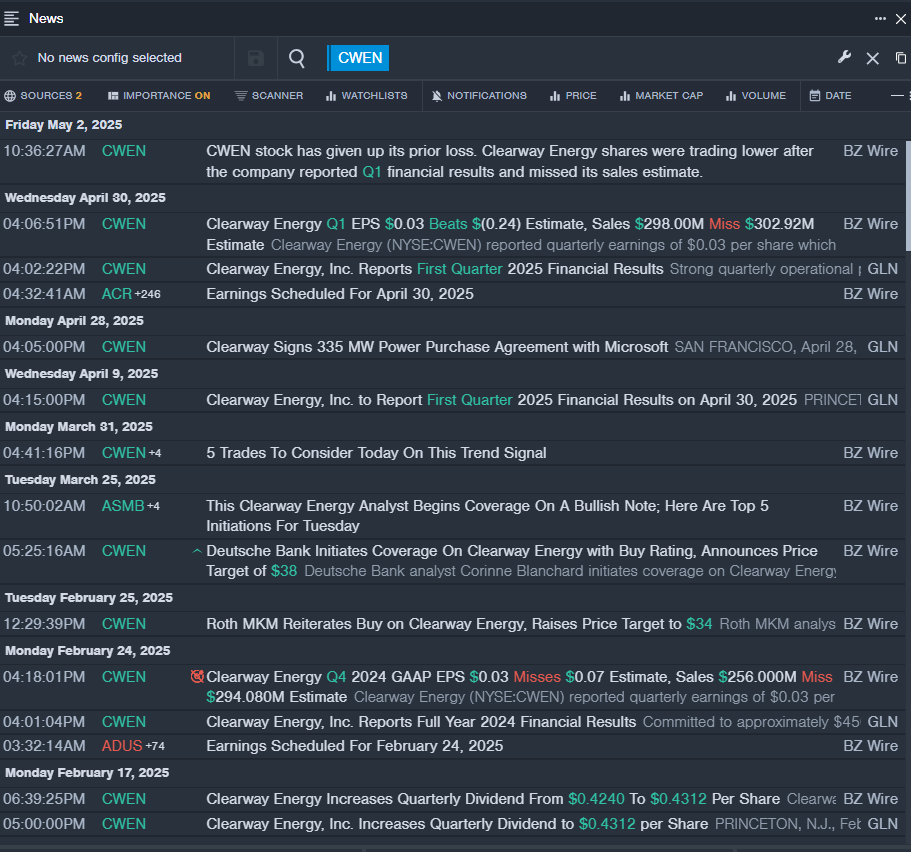Click the ADUS ticker symbol
Screen dimensions: 911x852
(x=122, y=746)
